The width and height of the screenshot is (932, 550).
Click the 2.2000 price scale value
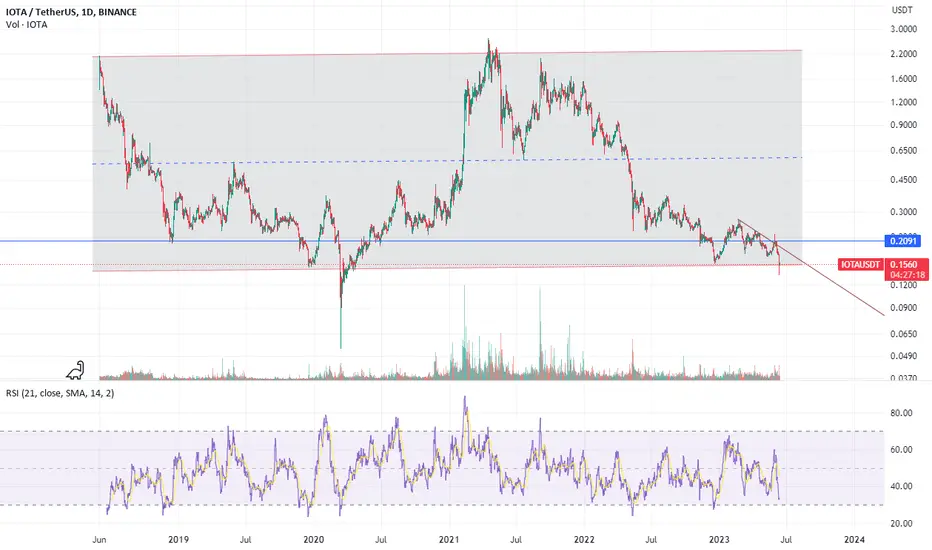pyautogui.click(x=903, y=54)
